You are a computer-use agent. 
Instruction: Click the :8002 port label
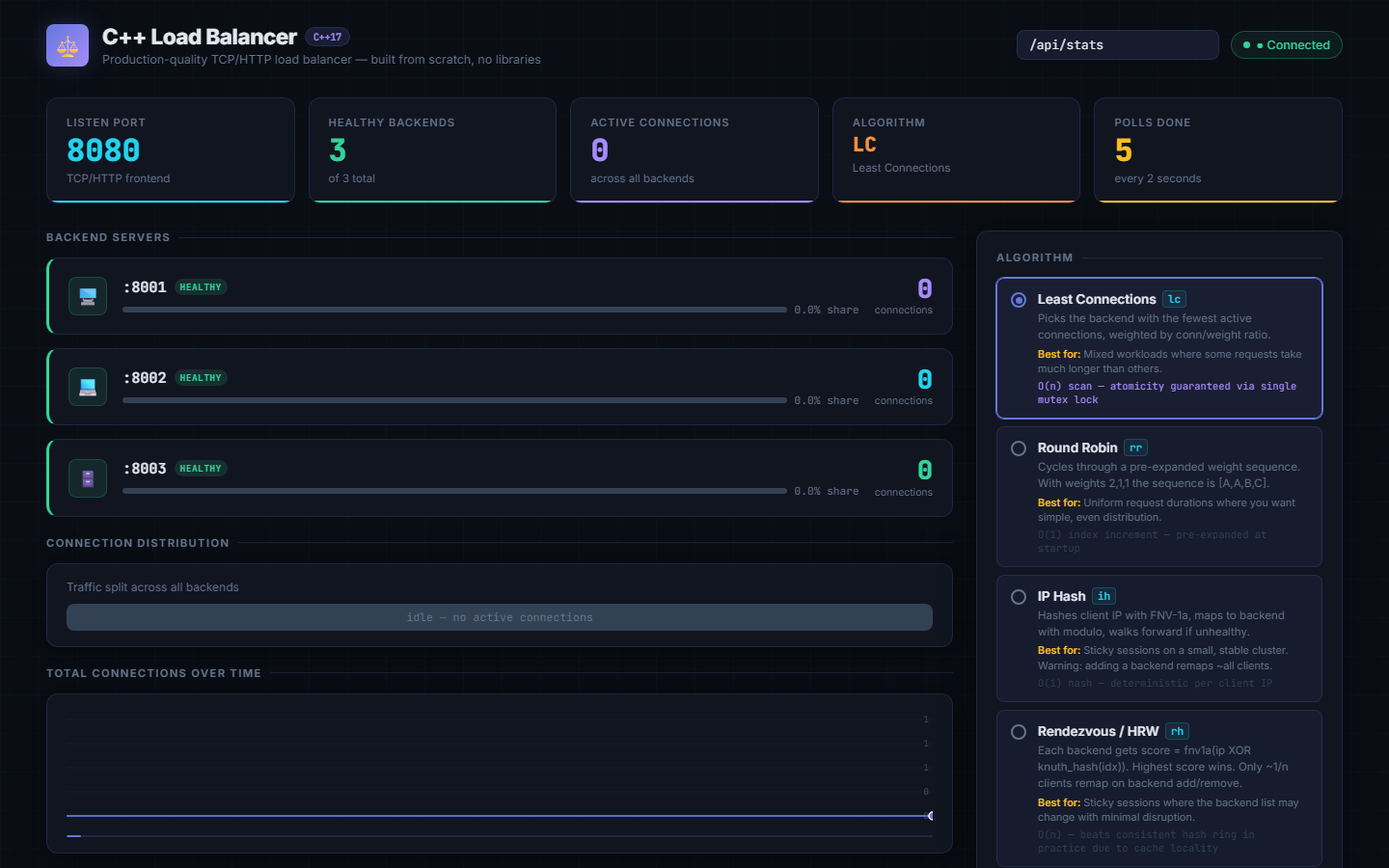[x=145, y=378]
